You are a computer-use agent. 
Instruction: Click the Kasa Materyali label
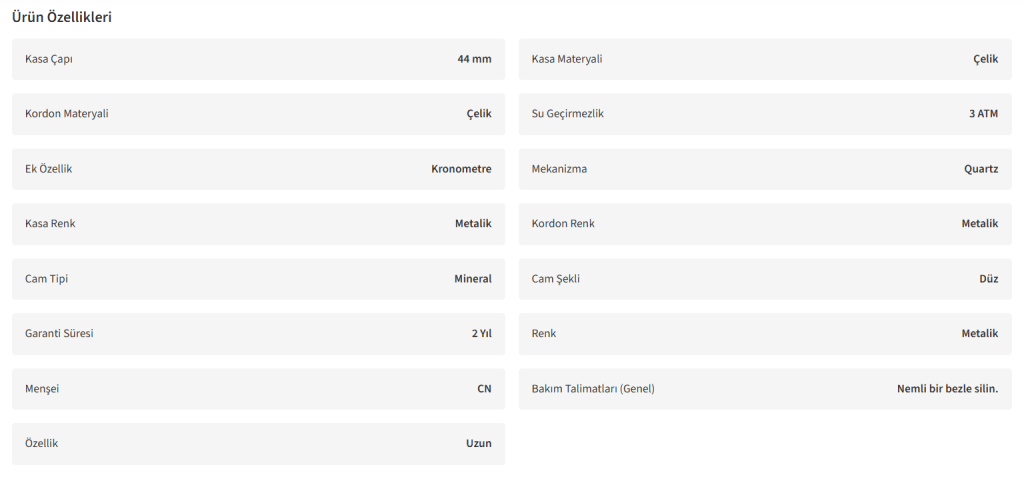click(567, 59)
